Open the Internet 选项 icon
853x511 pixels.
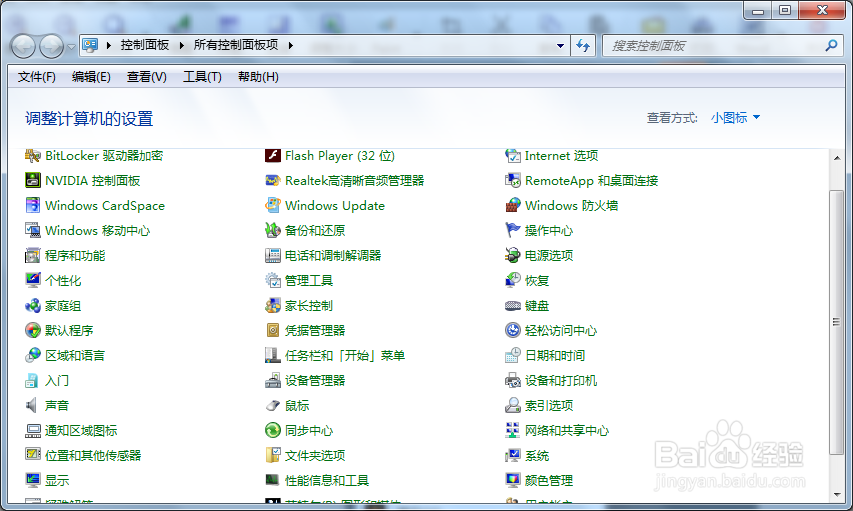(x=512, y=156)
